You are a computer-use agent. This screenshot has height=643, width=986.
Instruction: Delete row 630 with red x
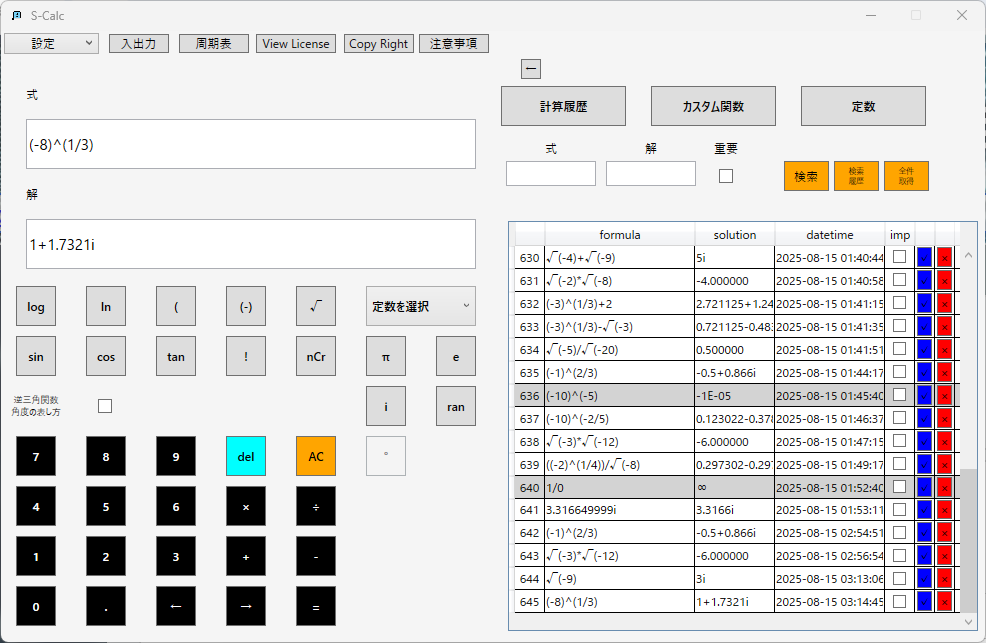pos(944,258)
